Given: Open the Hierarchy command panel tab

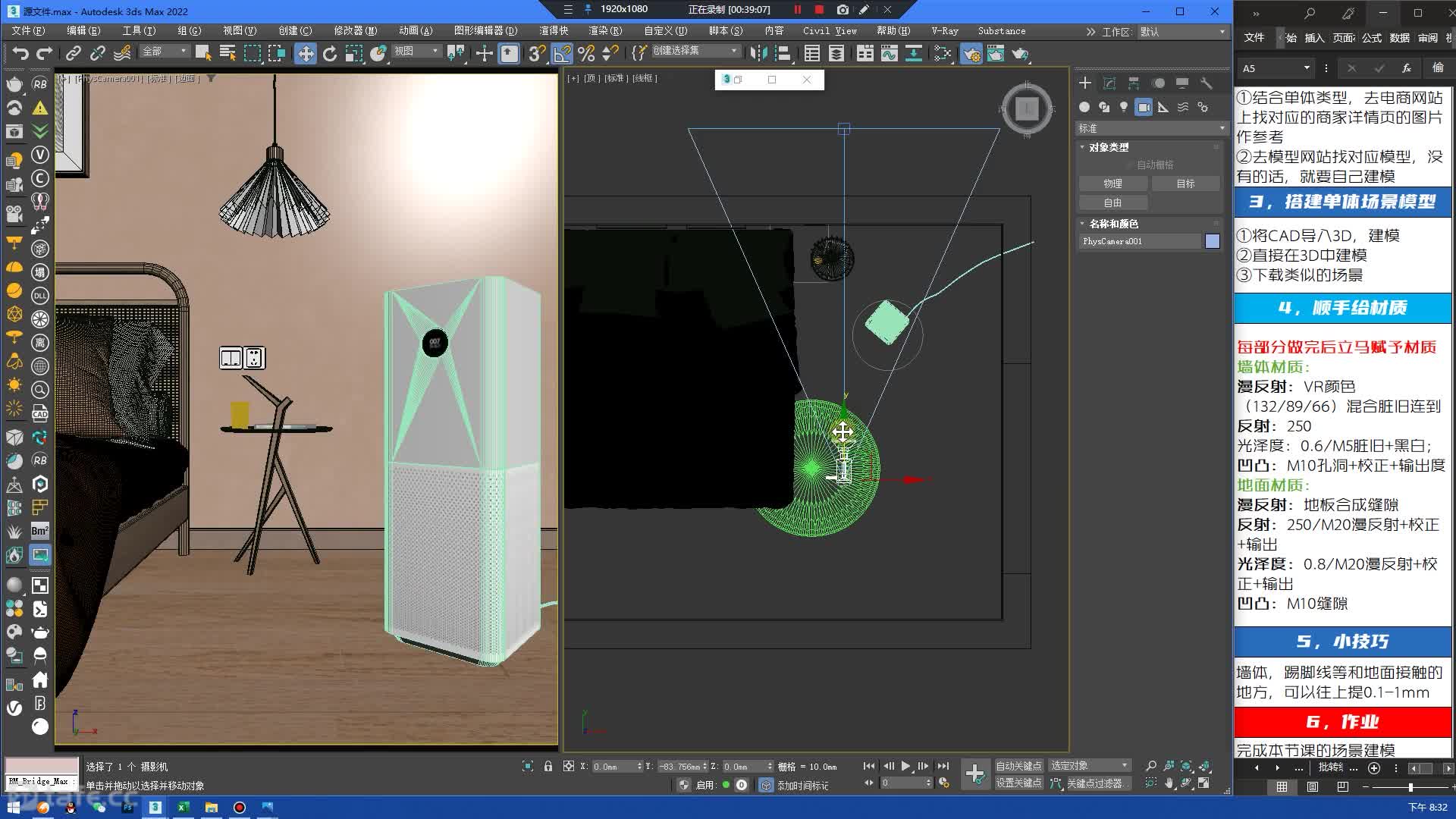Looking at the screenshot, I should click(x=1134, y=83).
